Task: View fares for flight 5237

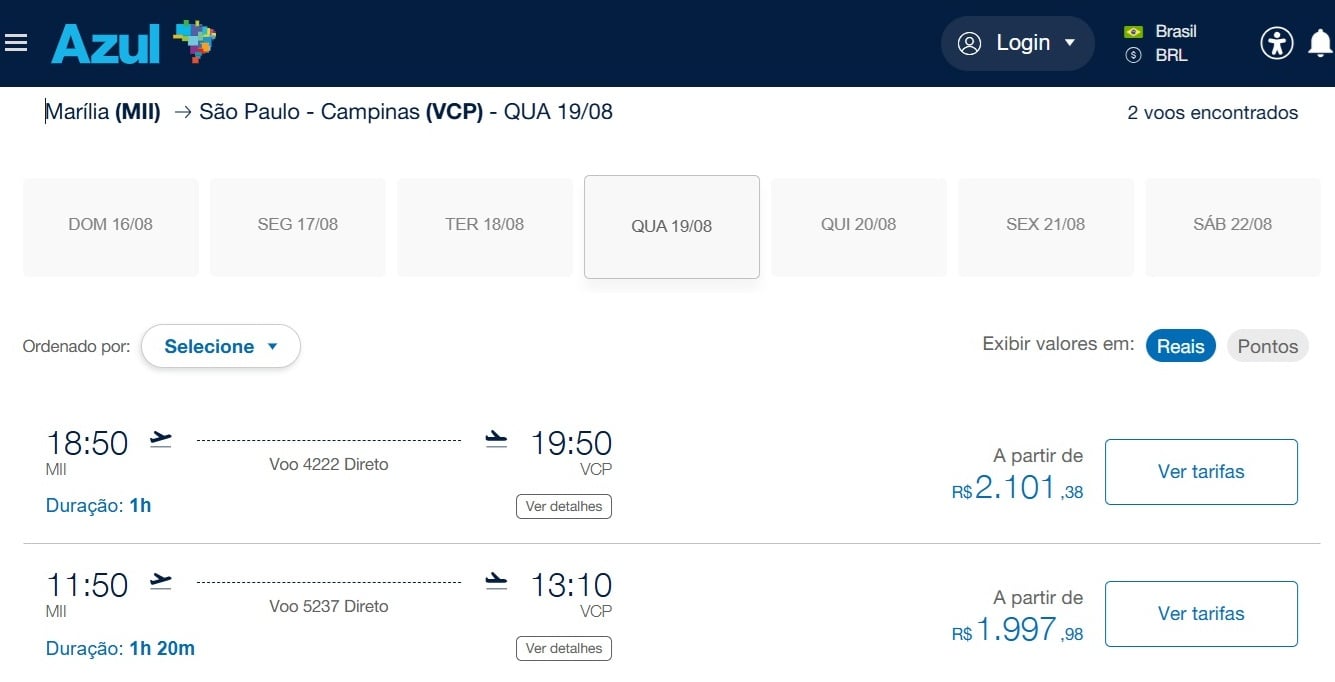Action: click(1201, 614)
